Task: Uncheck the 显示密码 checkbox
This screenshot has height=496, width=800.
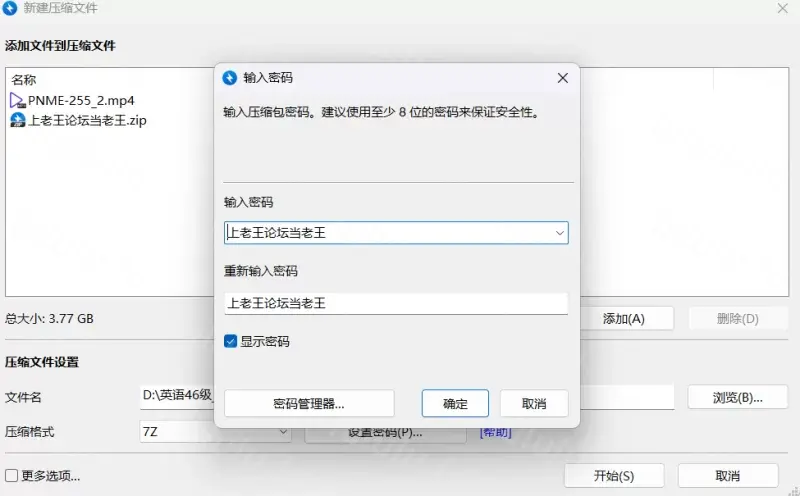Action: 230,341
